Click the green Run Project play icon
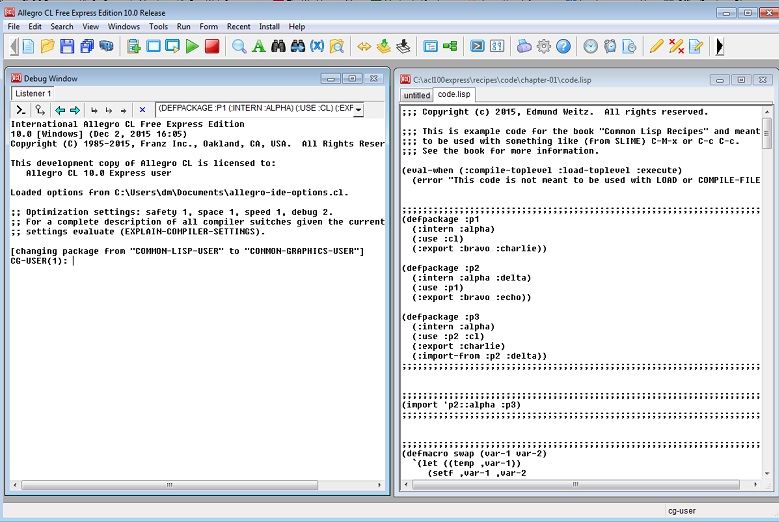This screenshot has width=779, height=522. [x=192, y=46]
